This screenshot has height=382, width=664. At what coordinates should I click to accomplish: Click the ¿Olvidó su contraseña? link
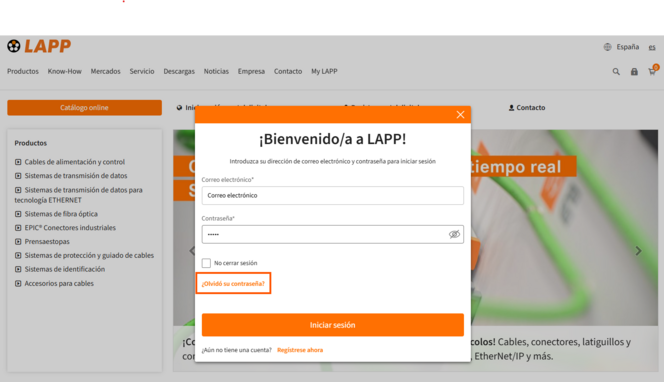233,284
